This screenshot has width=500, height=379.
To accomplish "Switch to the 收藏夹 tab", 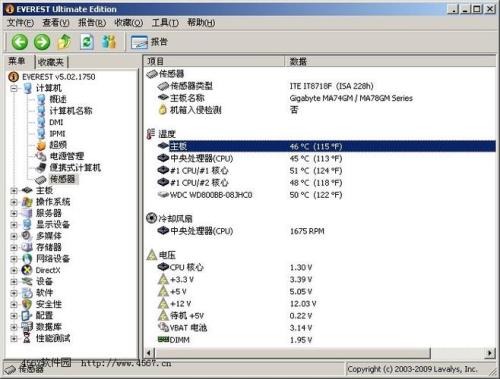I will point(51,62).
